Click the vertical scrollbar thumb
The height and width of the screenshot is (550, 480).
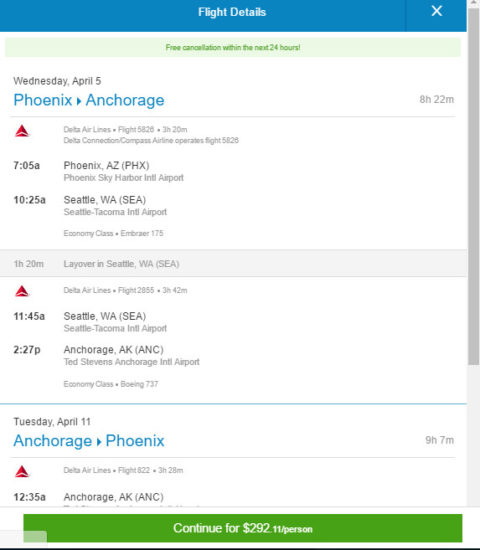(473, 186)
